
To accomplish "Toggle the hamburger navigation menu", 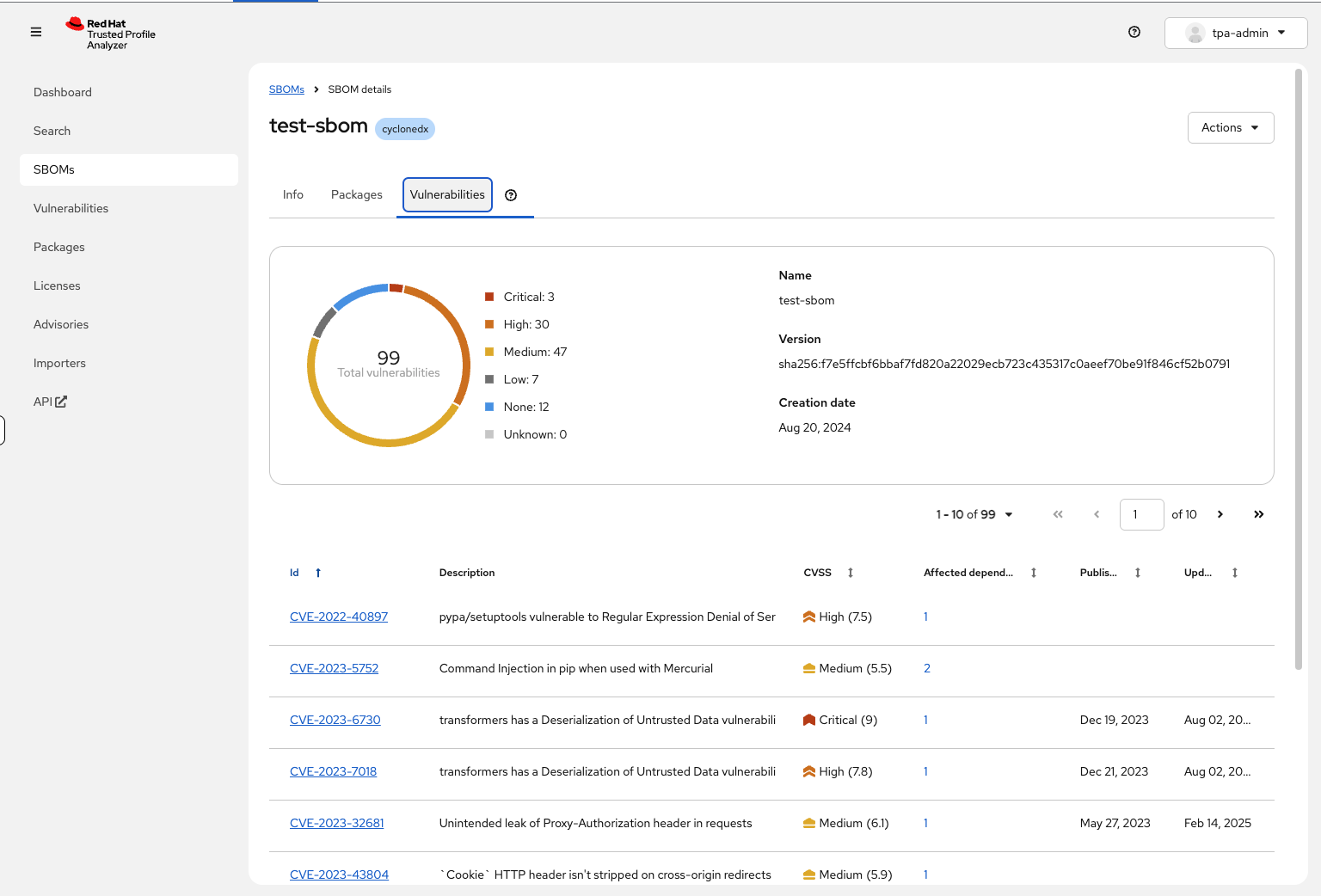I will click(36, 33).
